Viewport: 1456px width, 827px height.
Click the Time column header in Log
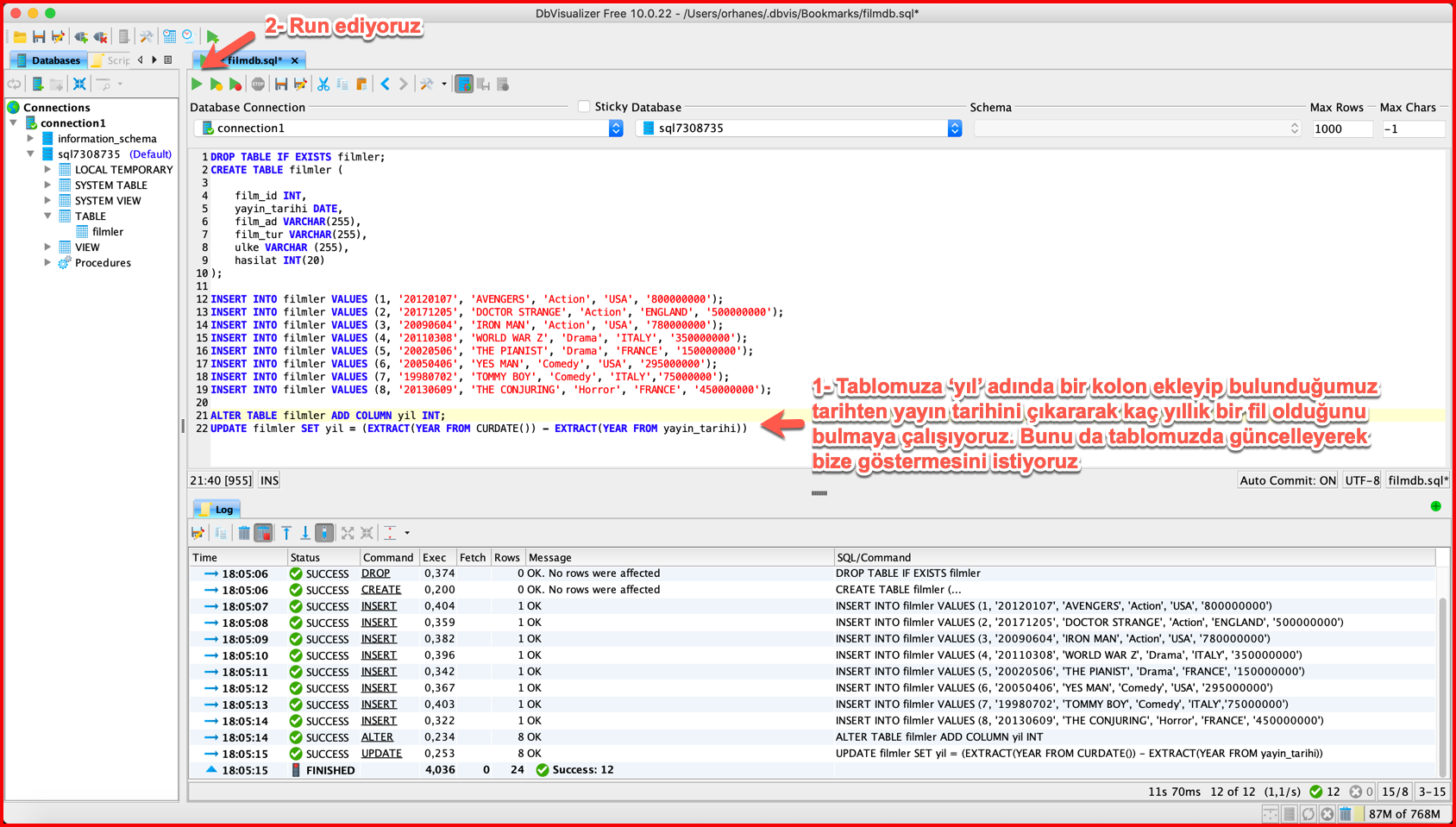point(238,557)
